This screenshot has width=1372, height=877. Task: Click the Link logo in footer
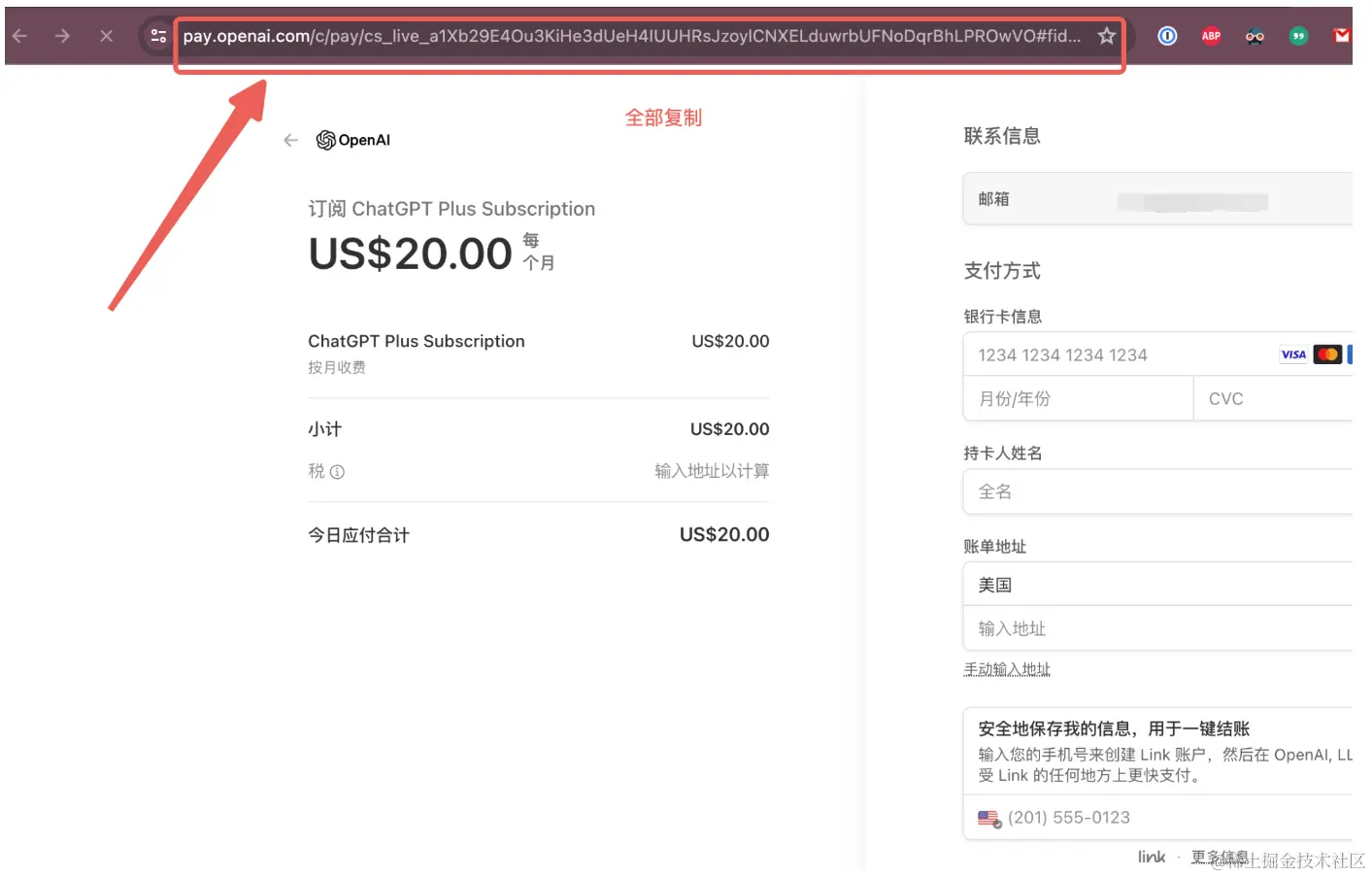point(1152,857)
